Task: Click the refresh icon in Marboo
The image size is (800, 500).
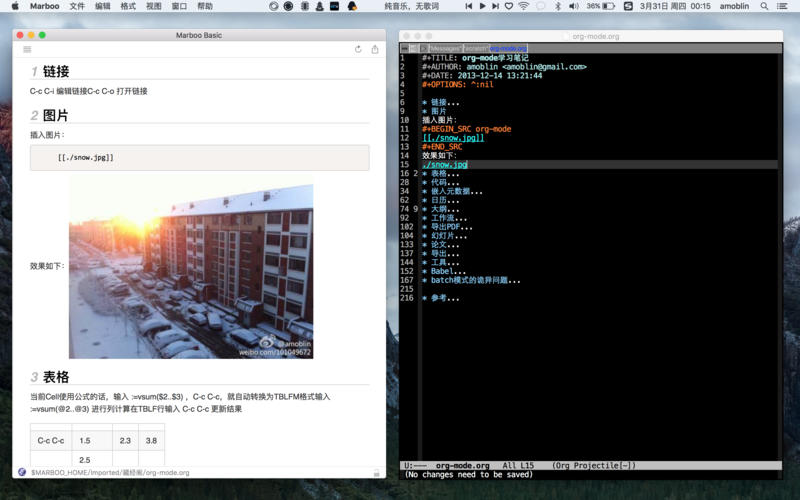Action: (x=358, y=49)
